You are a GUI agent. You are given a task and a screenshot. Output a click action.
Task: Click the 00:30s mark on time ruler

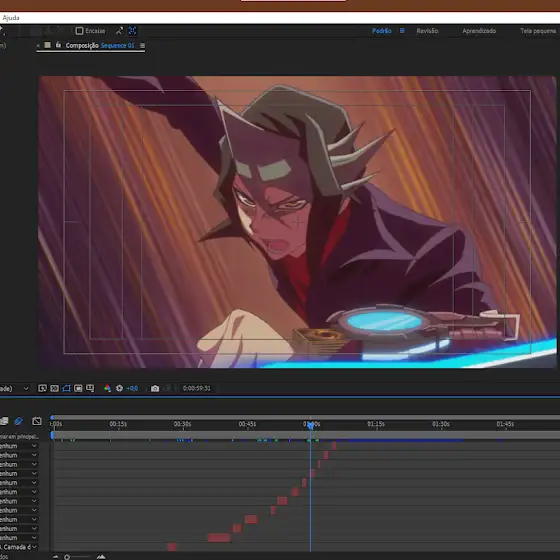click(182, 424)
